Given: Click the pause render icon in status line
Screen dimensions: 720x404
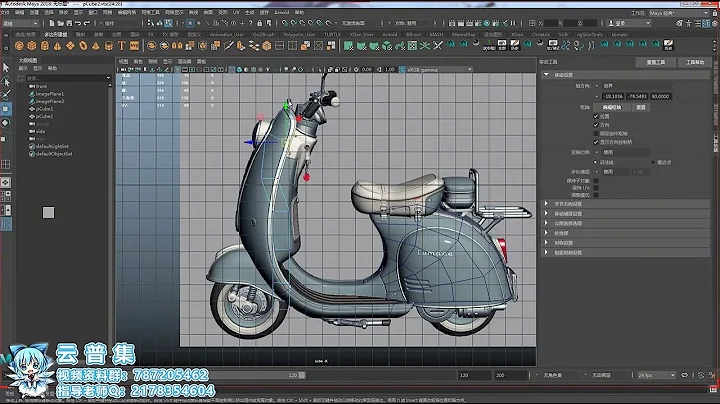Looking at the screenshot, I should tap(513, 23).
